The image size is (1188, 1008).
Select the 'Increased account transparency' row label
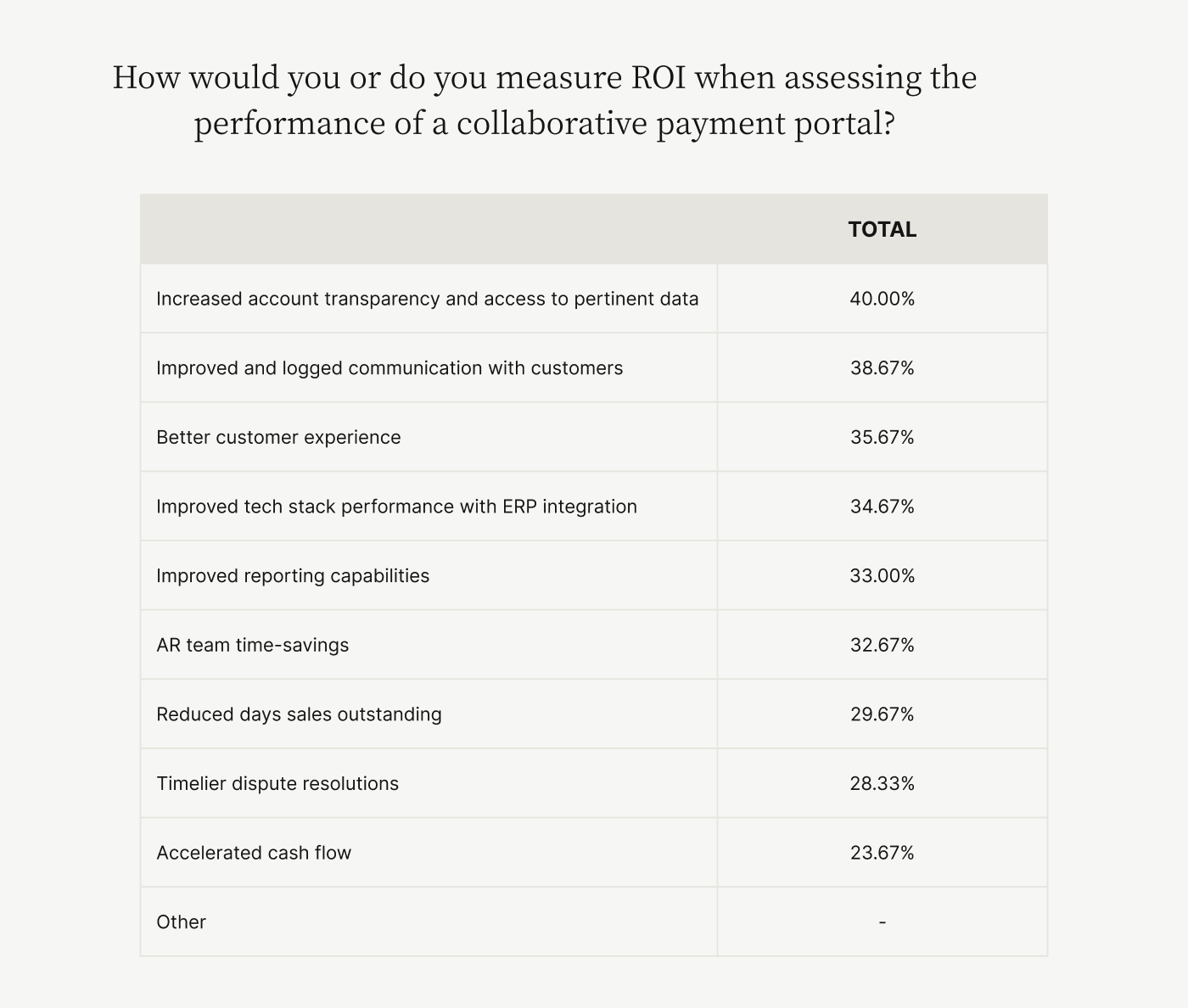(x=428, y=299)
